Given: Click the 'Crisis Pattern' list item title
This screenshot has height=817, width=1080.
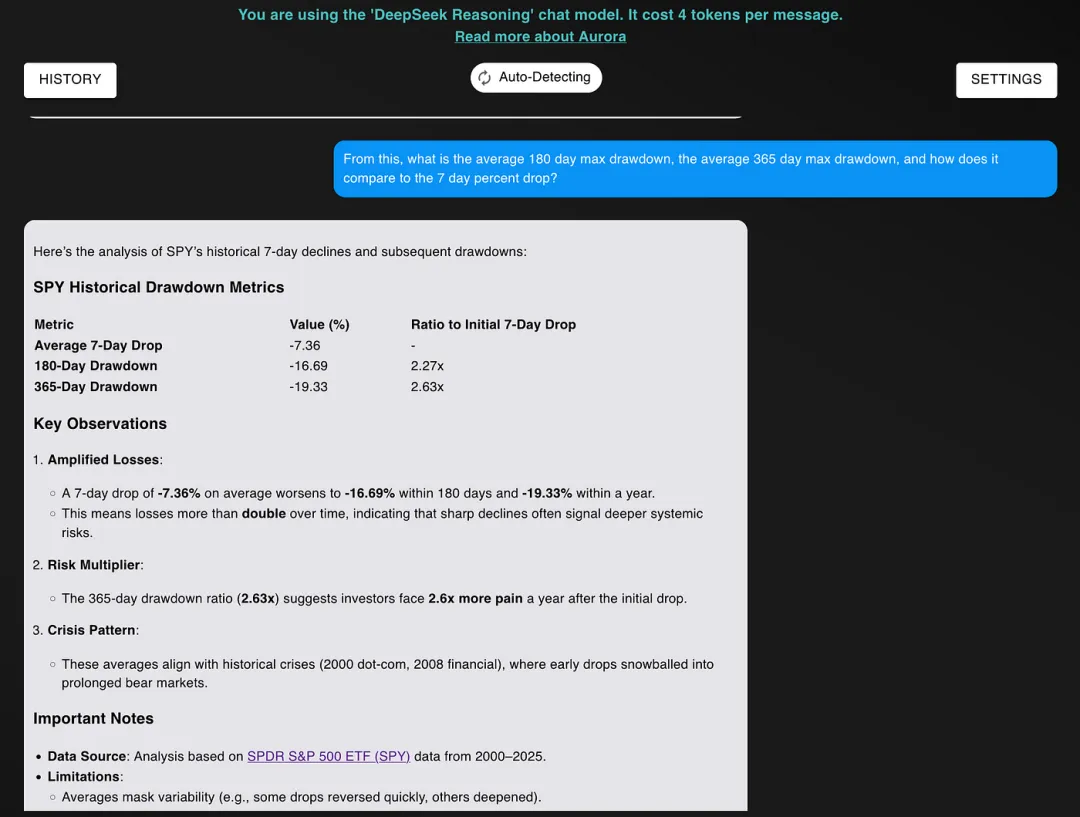Looking at the screenshot, I should (x=92, y=630).
